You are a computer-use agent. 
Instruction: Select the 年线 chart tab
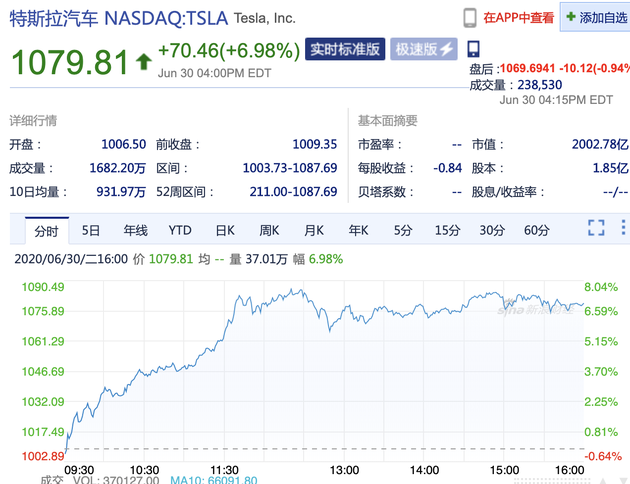coord(135,231)
